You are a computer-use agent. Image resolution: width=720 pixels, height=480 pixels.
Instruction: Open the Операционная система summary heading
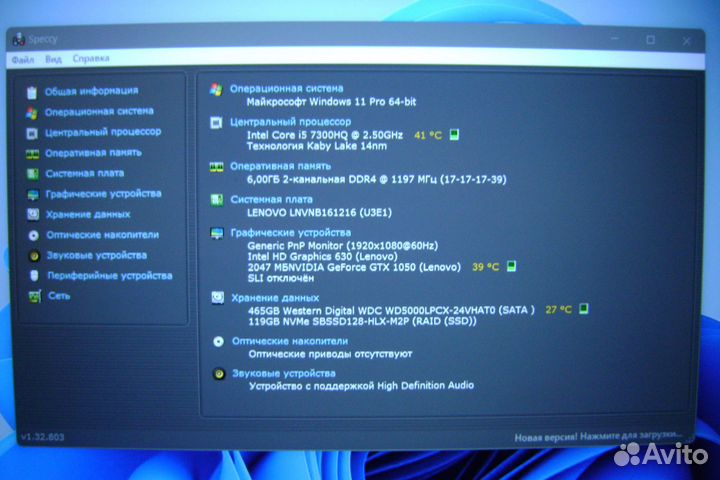(287, 89)
